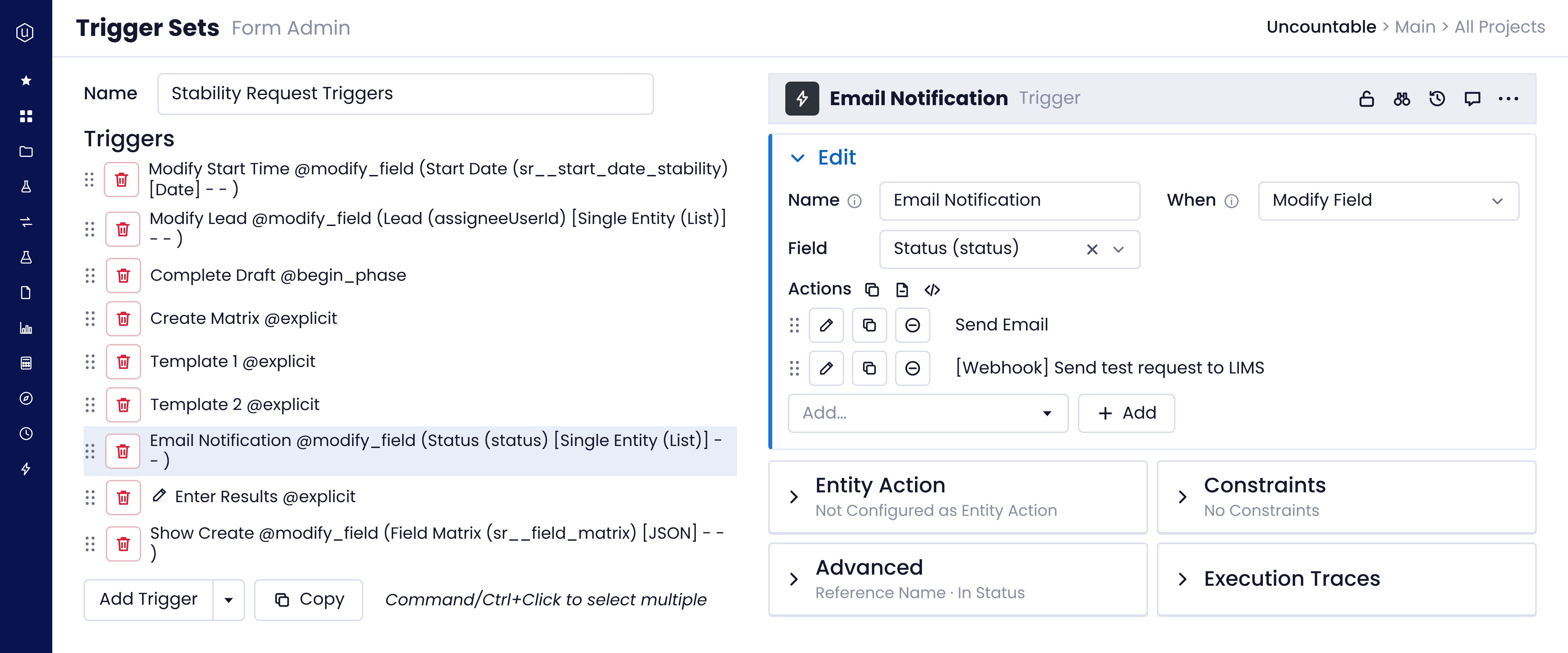Screen dimensions: 1568x653
Task: Duplicate the Webhook LIMS action
Action: pyautogui.click(x=869, y=368)
